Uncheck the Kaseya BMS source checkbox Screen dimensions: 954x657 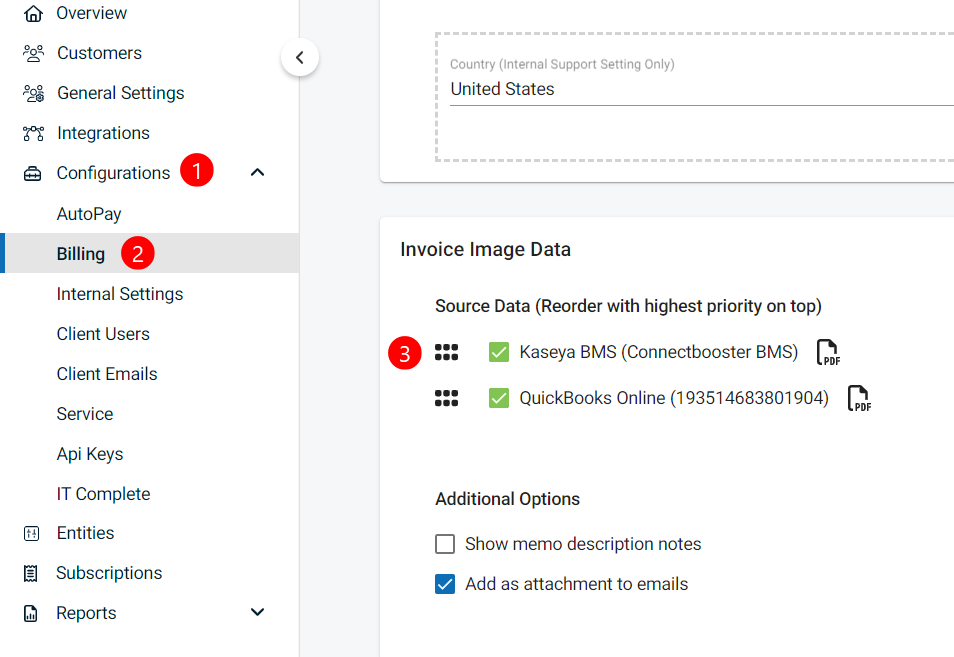pyautogui.click(x=499, y=352)
